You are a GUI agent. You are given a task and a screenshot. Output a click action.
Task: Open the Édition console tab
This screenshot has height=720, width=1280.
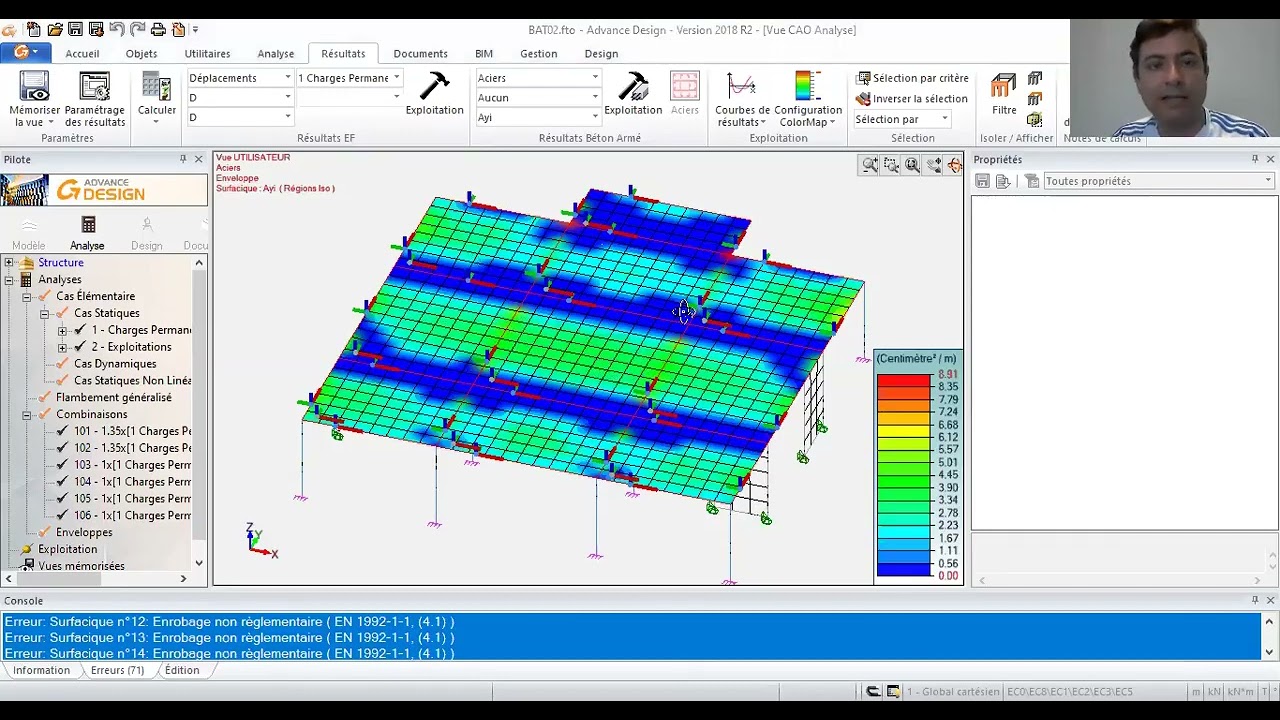tap(182, 670)
